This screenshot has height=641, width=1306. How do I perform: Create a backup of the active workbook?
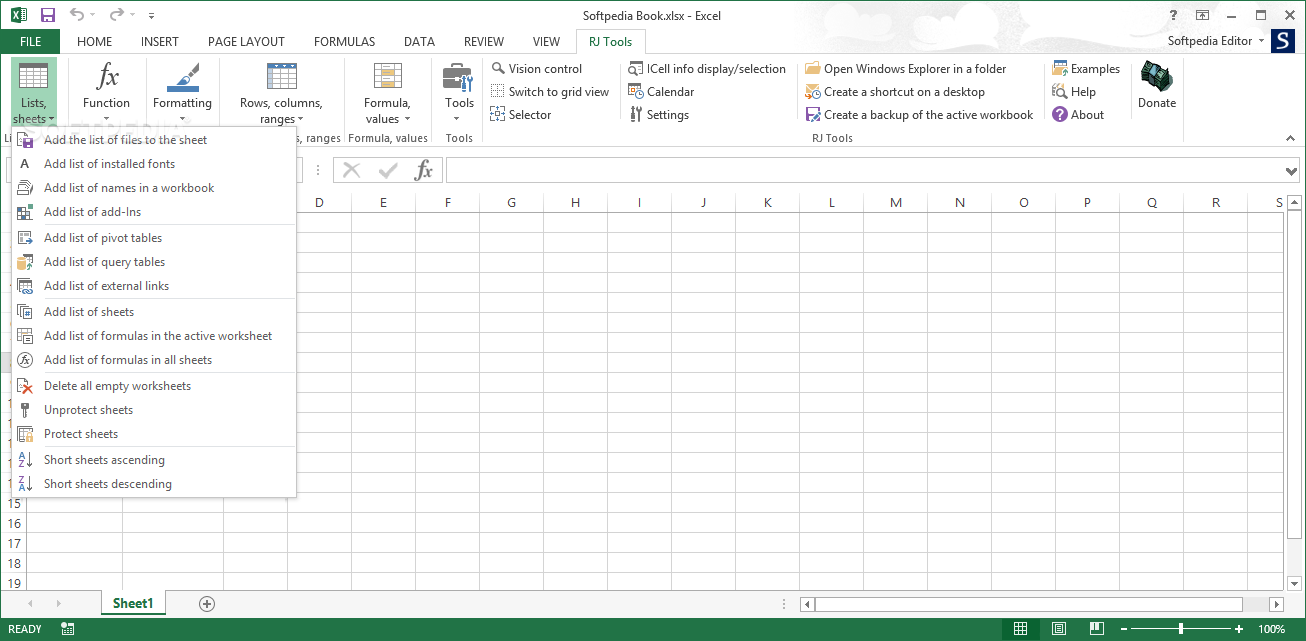click(x=919, y=115)
